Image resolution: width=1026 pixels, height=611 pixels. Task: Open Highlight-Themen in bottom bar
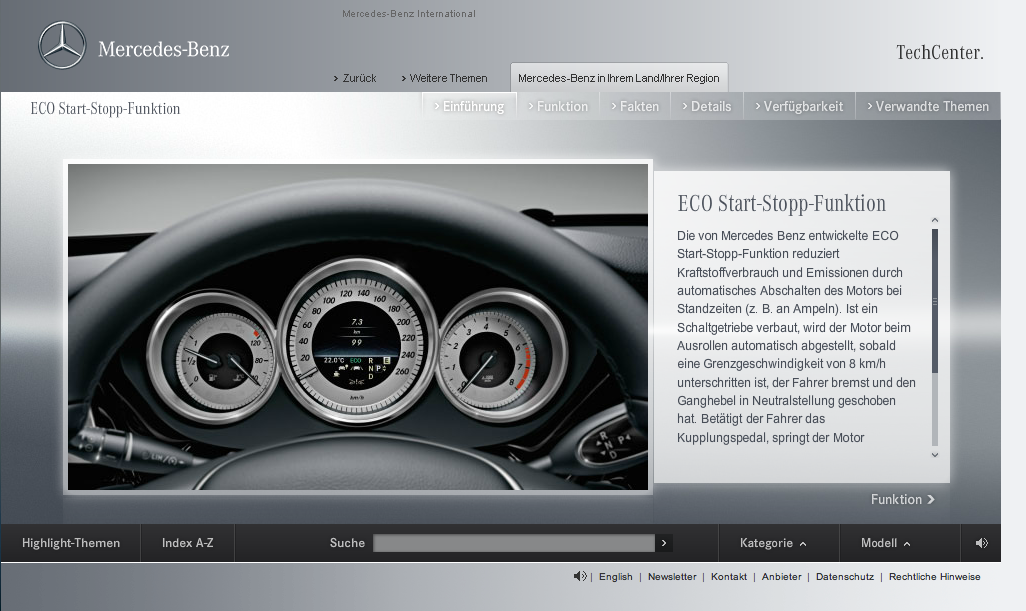[71, 543]
